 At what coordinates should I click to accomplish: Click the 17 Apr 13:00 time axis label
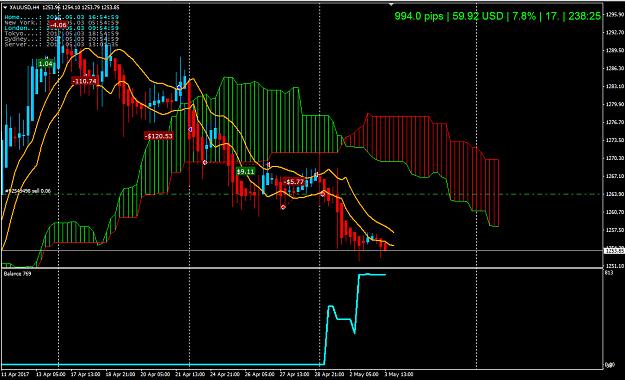86,374
